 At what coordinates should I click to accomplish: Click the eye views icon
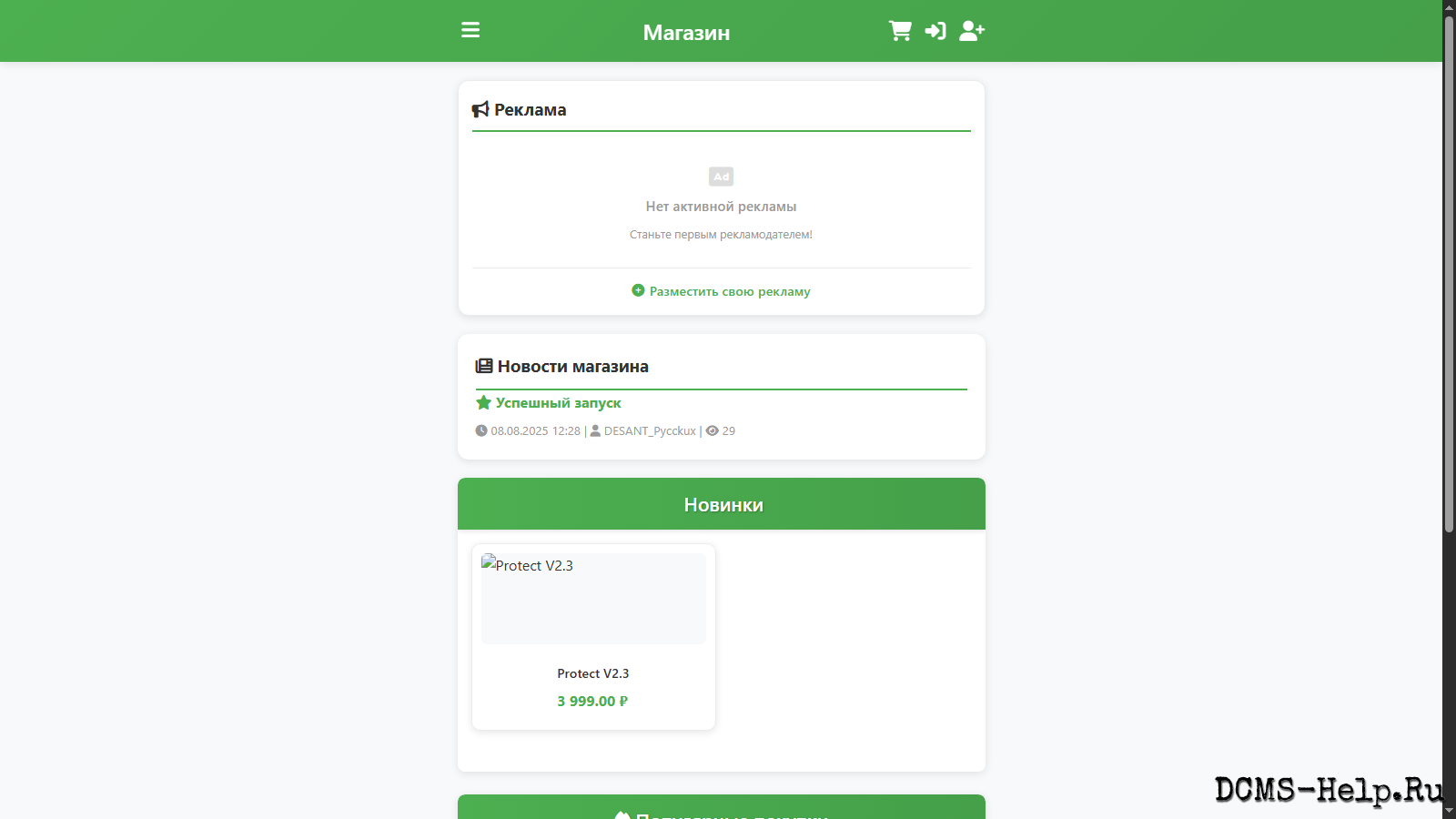713,430
